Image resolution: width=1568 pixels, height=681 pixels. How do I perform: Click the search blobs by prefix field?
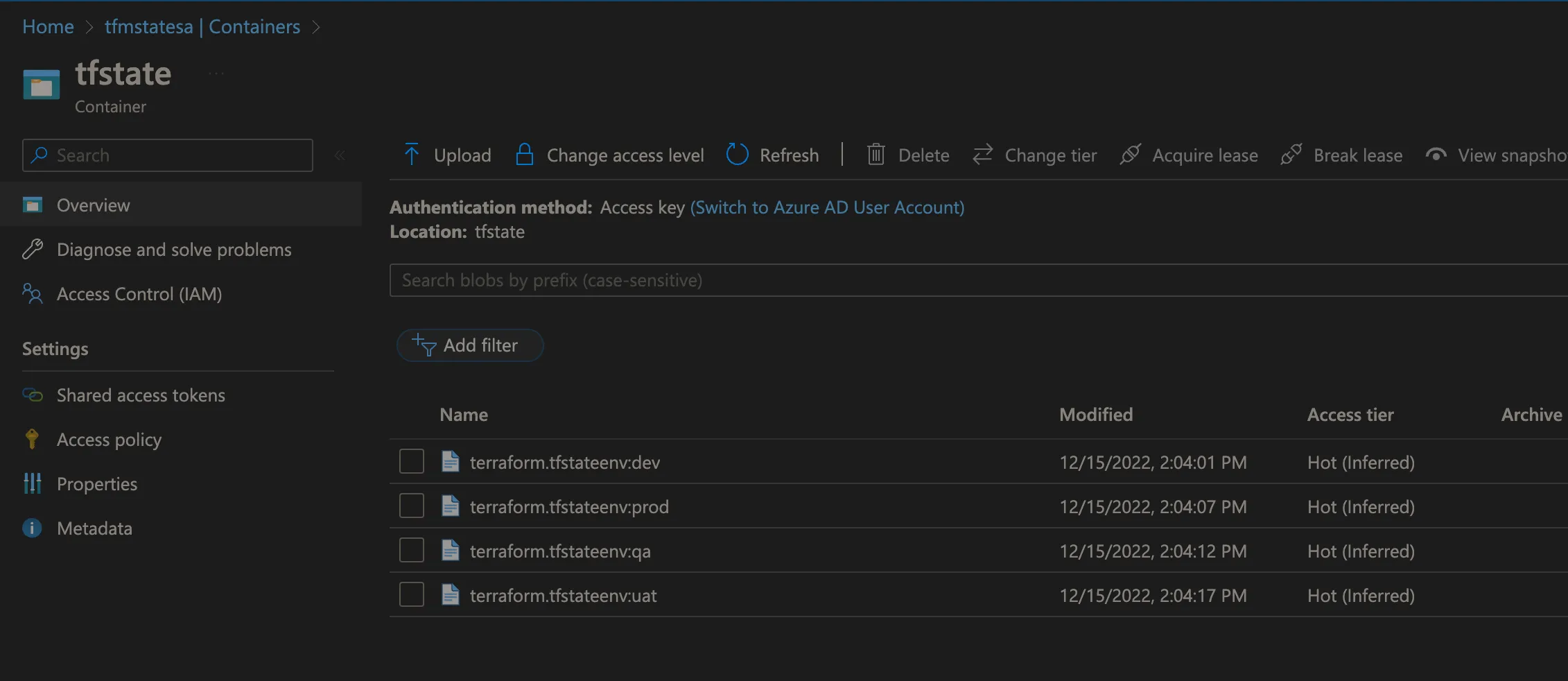(832, 280)
